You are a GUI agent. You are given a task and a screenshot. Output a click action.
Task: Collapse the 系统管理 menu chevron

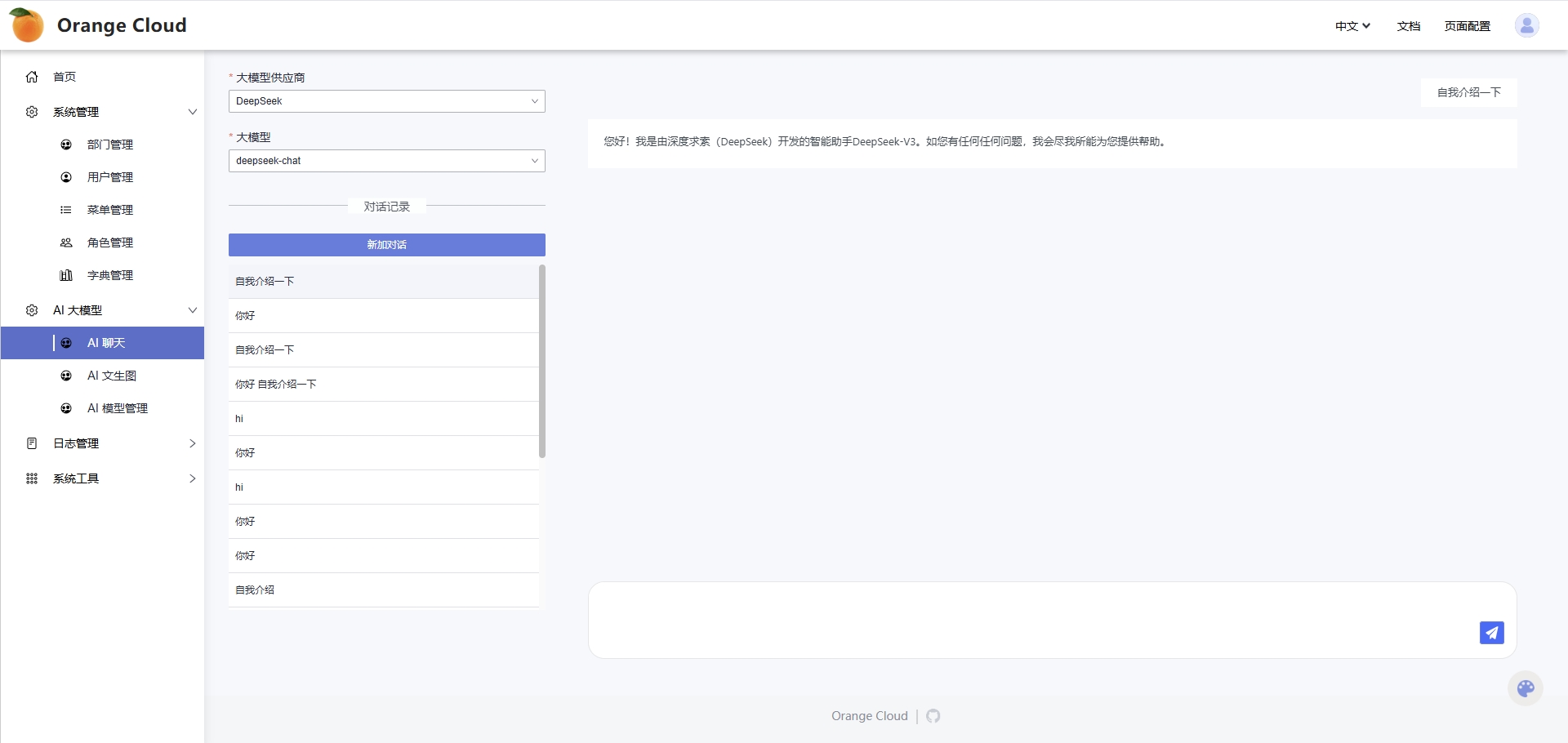click(x=193, y=112)
